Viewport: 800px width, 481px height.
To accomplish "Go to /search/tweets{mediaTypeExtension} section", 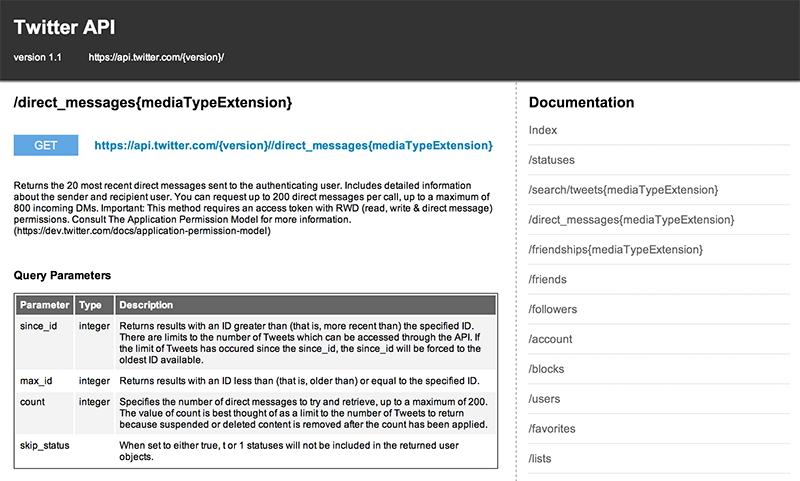I will click(623, 190).
